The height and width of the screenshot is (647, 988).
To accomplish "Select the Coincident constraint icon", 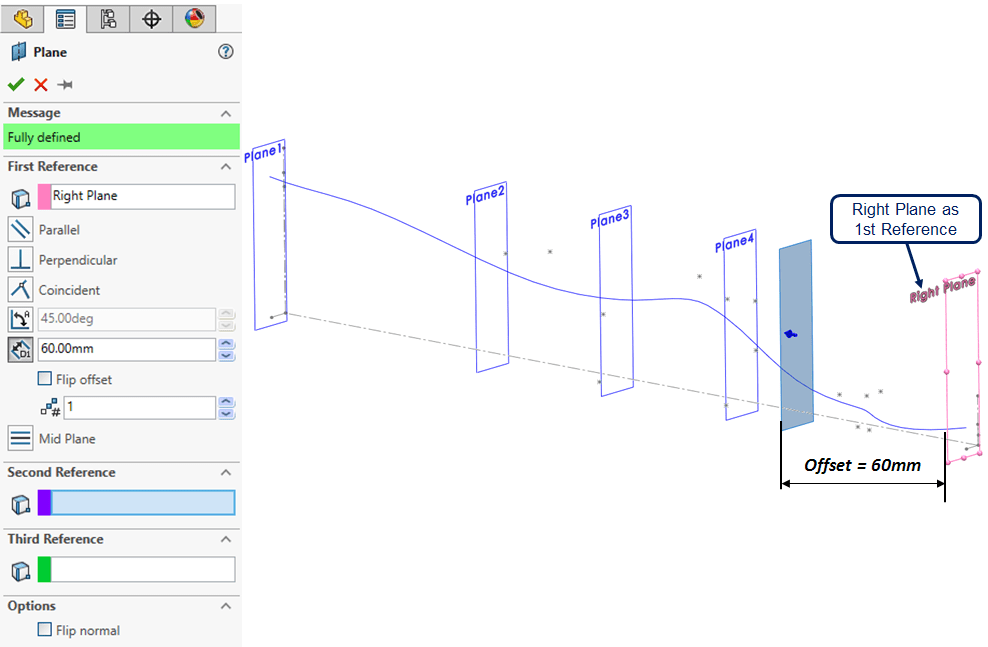I will click(x=20, y=290).
